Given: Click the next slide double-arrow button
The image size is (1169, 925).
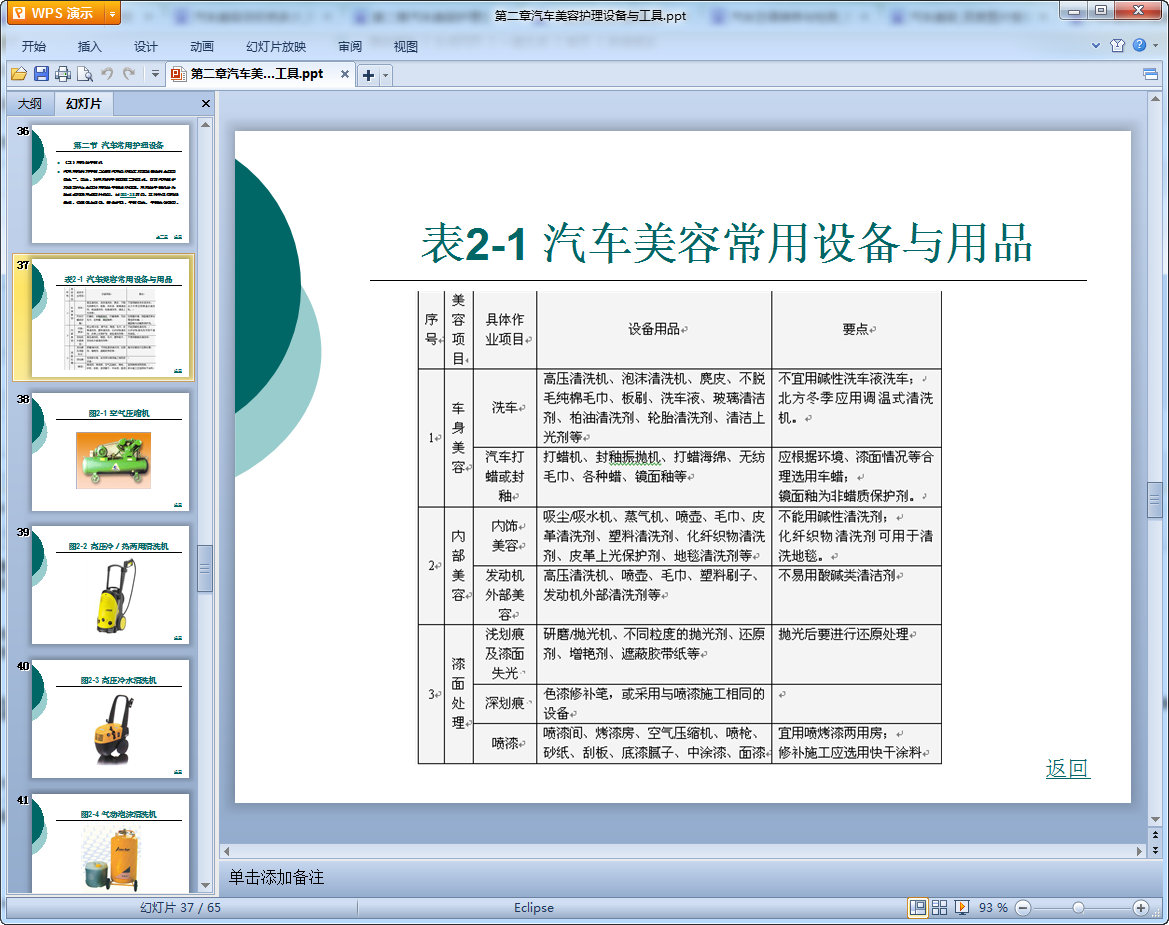Looking at the screenshot, I should [1155, 850].
